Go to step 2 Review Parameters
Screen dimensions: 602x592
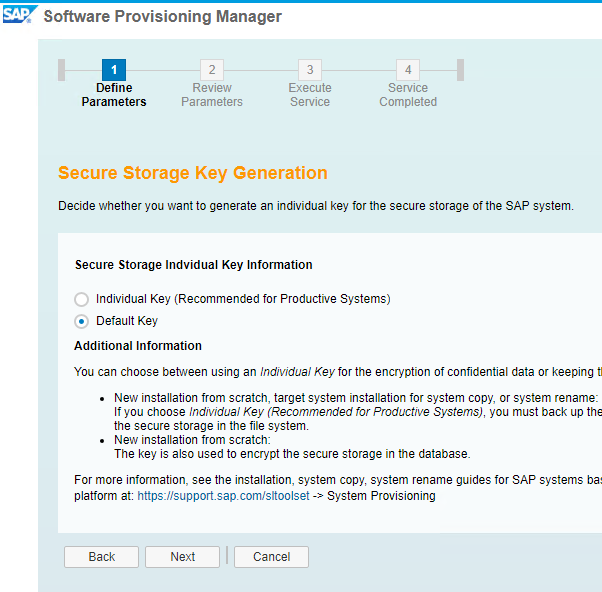click(212, 70)
